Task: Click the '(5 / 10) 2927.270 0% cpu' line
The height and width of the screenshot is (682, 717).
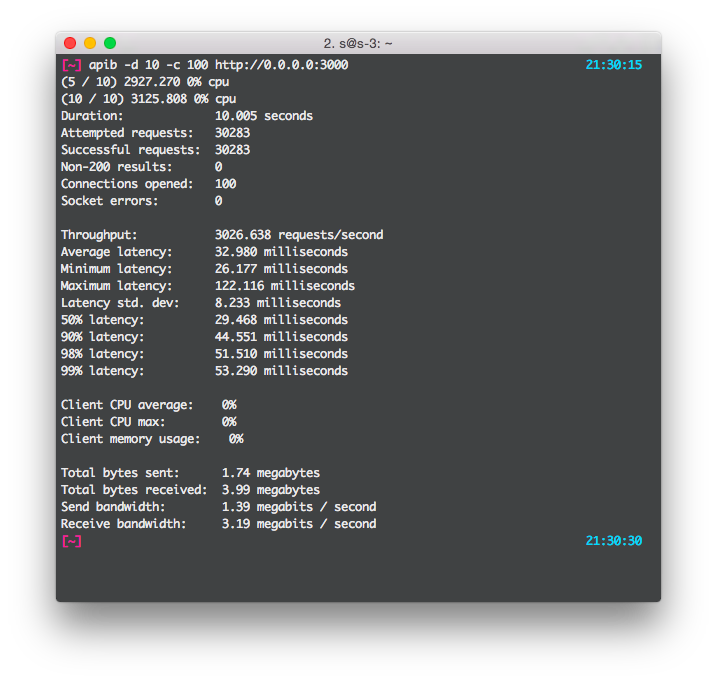Action: click(145, 82)
